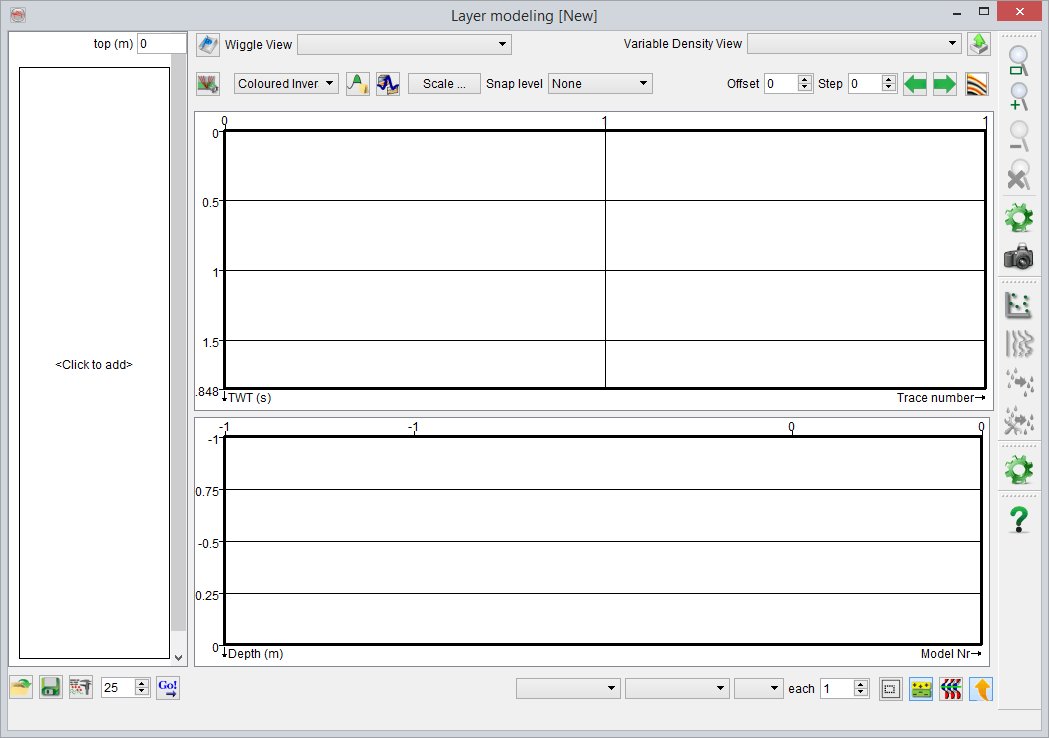
Task: Click the layer panel vertical scrollbar down arrow
Action: 179,658
